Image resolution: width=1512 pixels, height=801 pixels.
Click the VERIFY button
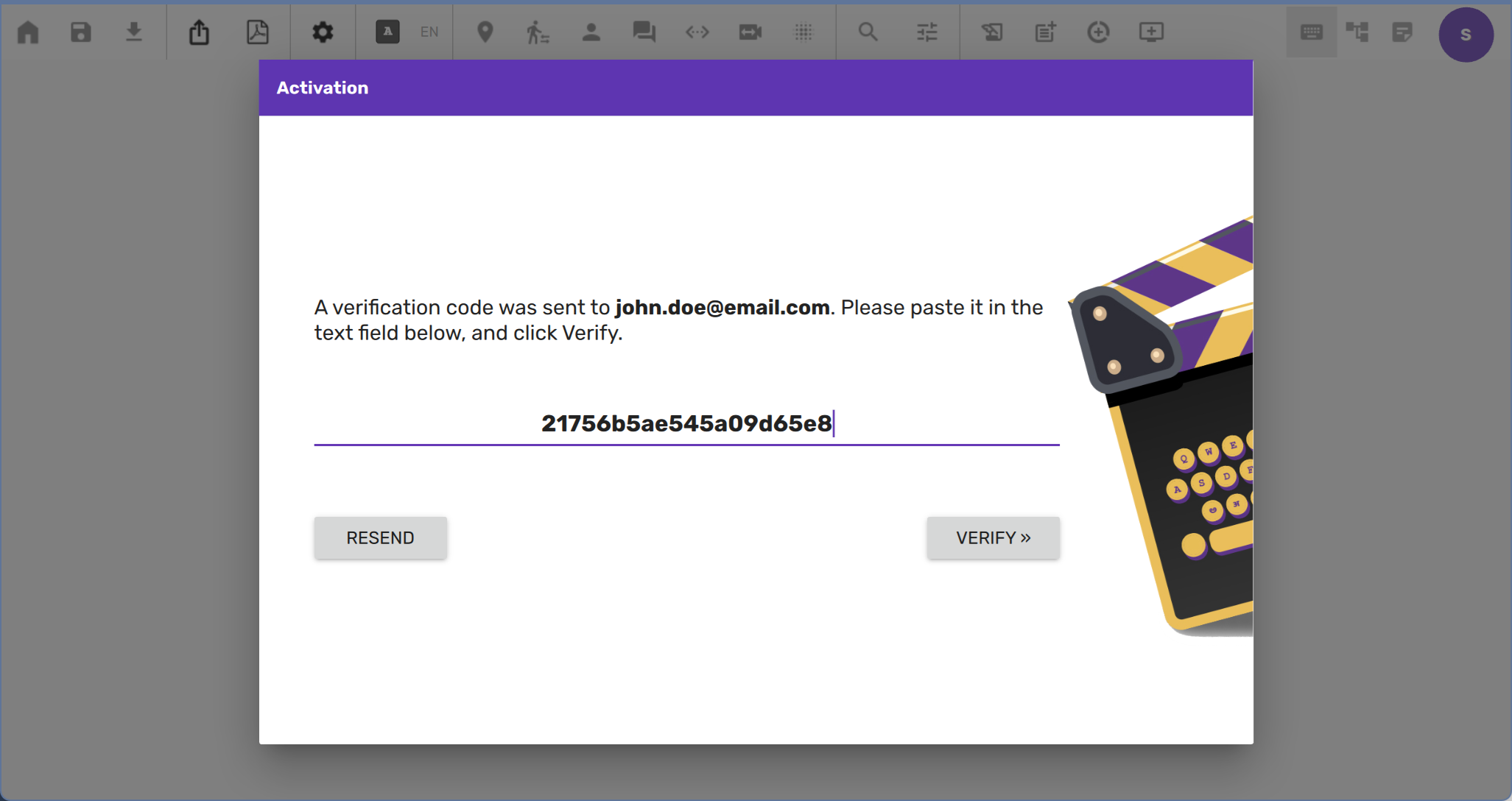993,537
